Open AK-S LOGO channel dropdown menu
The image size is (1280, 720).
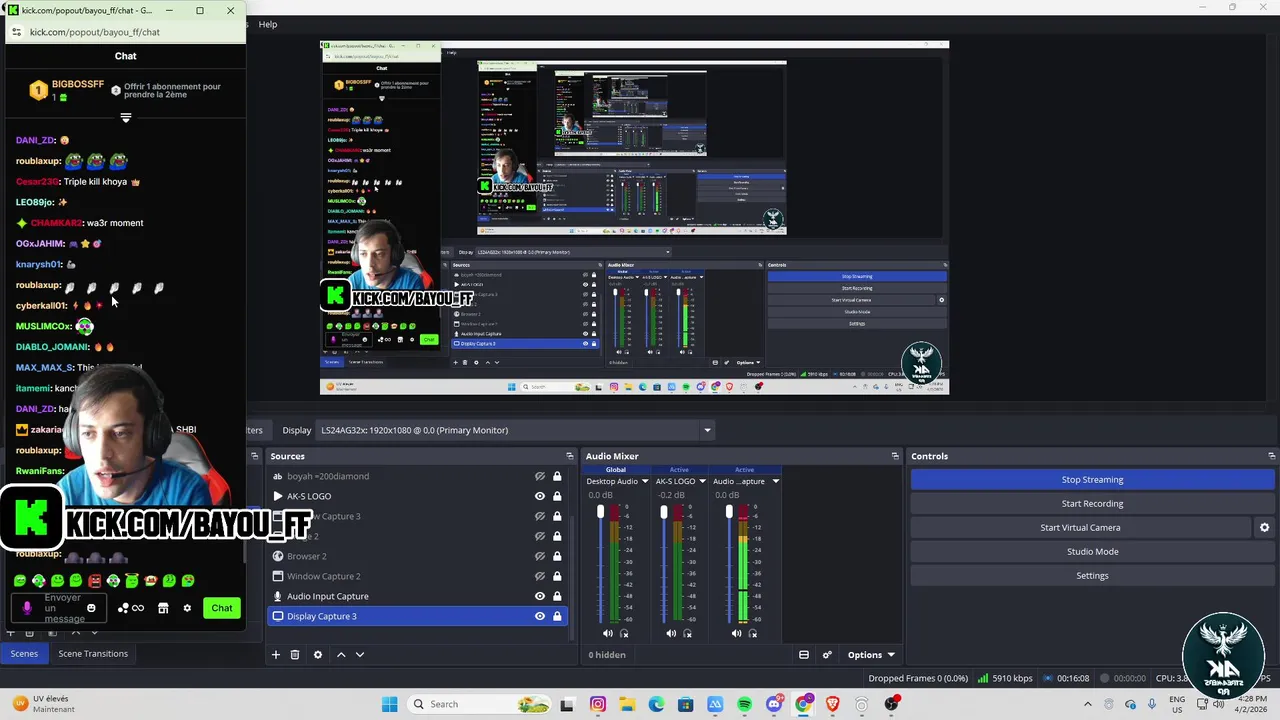click(x=702, y=481)
